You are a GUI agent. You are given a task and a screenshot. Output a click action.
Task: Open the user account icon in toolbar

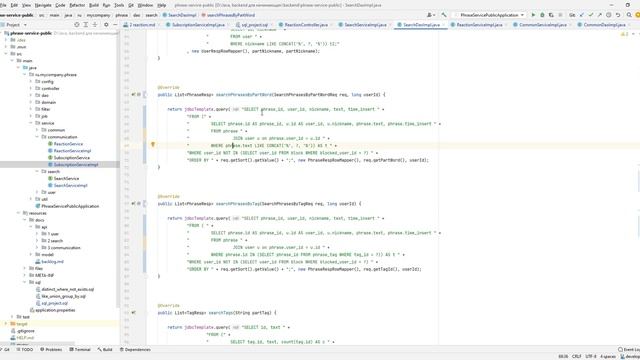430,15
